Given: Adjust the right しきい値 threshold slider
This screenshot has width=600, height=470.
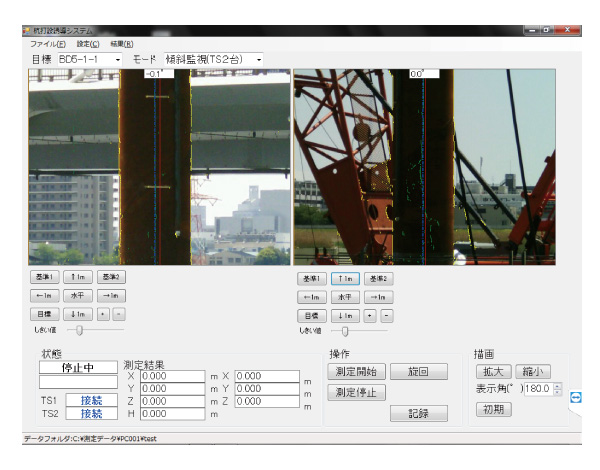Looking at the screenshot, I should (x=345, y=331).
